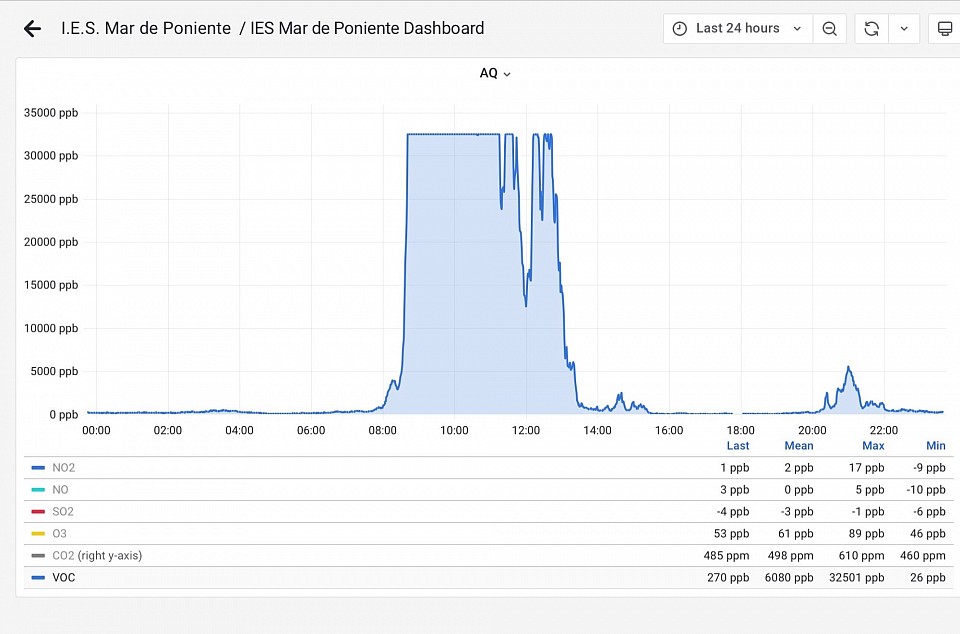This screenshot has height=634, width=960.
Task: Toggle the NO series in the legend
Action: coord(60,490)
